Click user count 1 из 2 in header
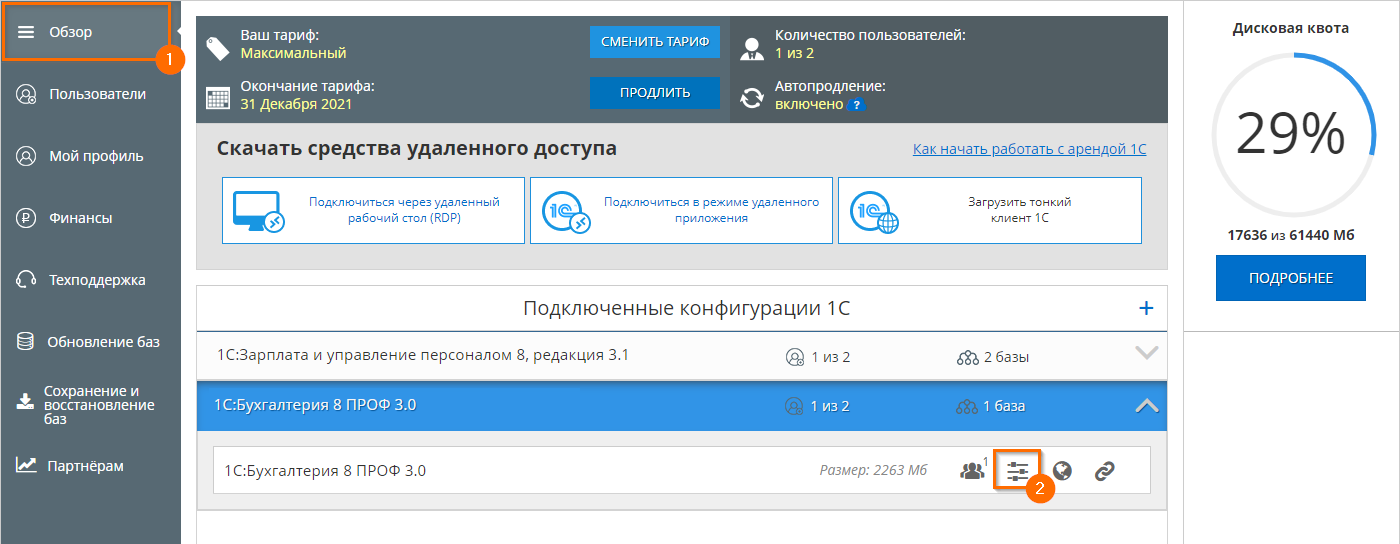1400x544 pixels. (794, 53)
